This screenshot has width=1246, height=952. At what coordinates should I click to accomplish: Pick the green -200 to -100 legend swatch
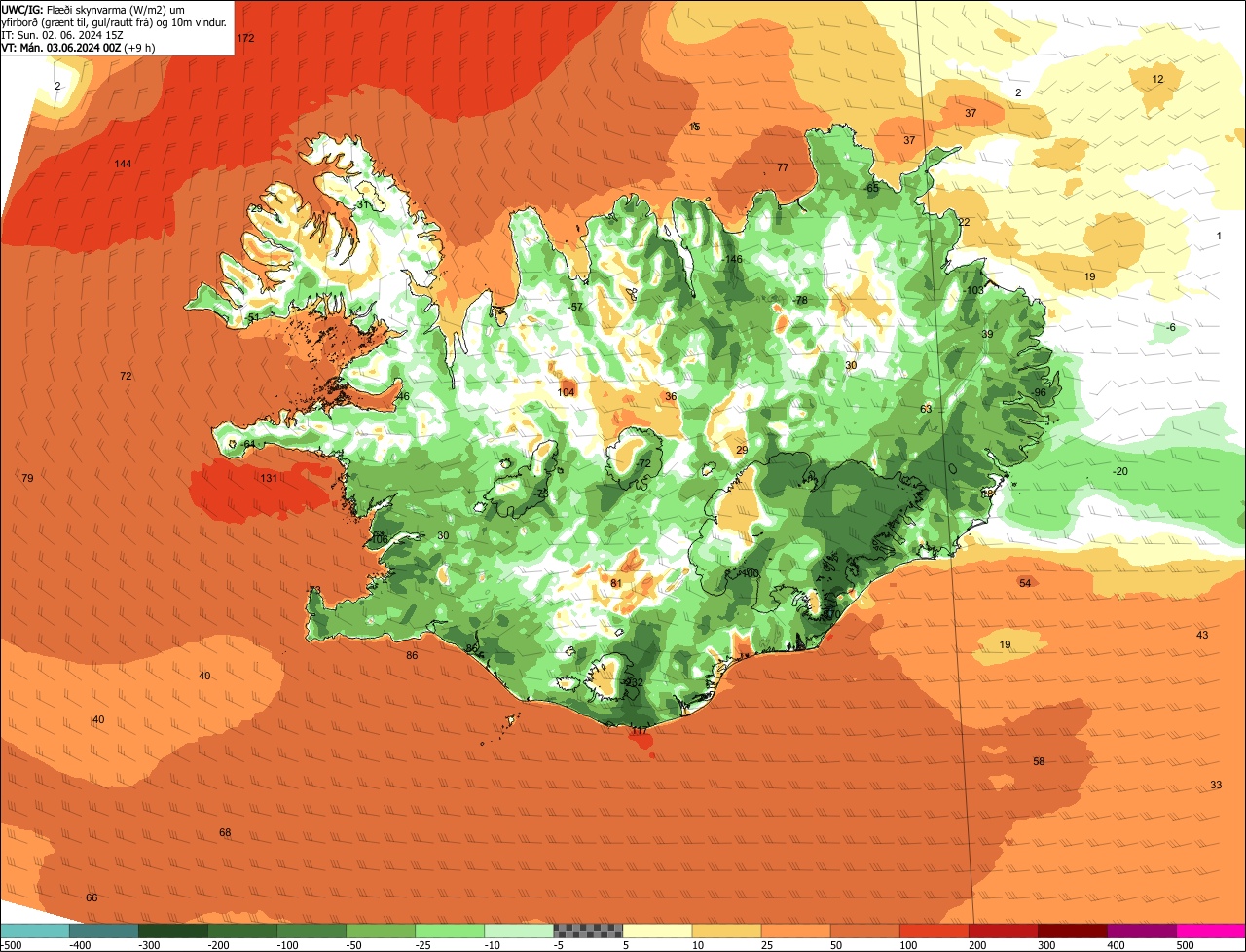[242, 931]
